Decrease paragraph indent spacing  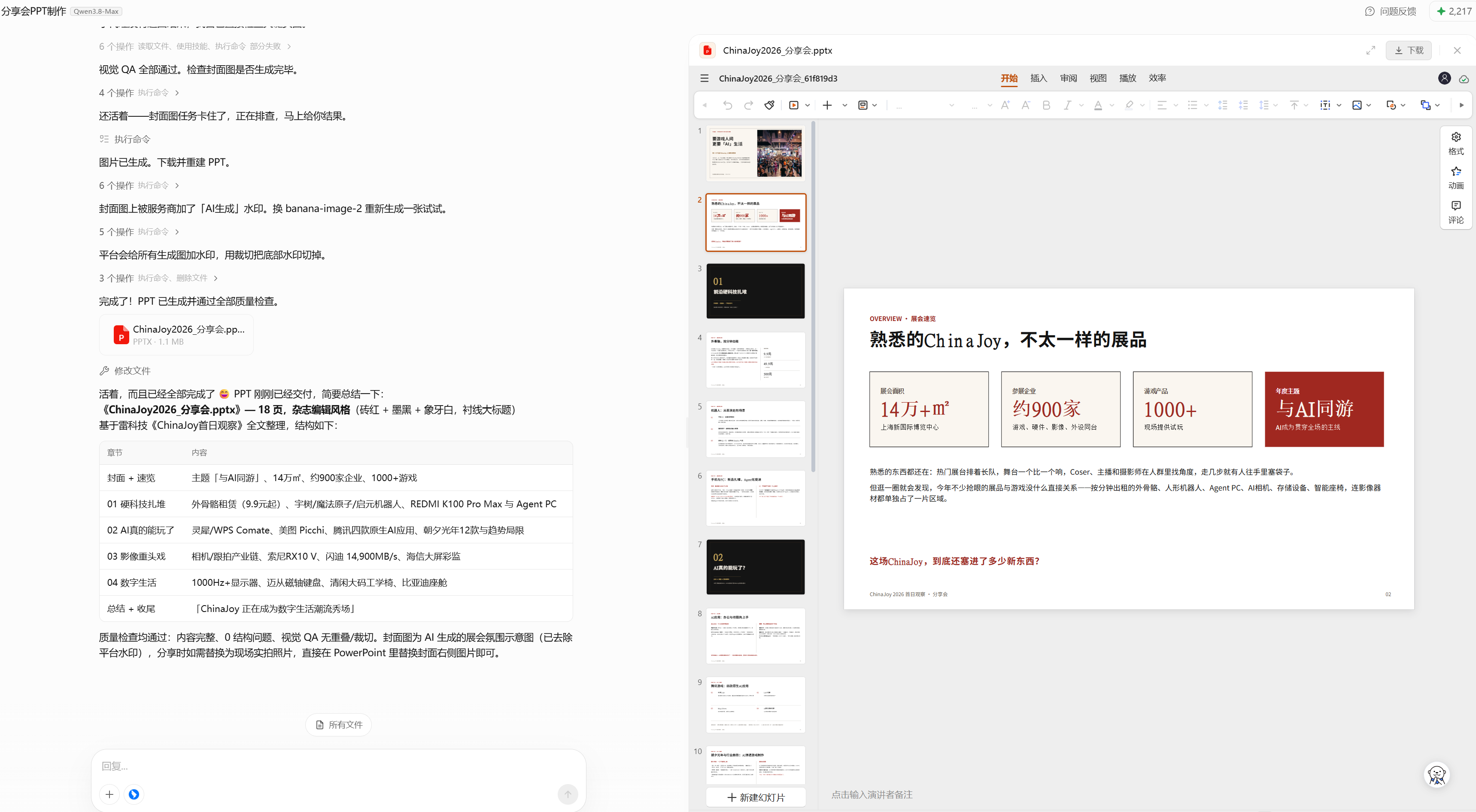(1243, 106)
